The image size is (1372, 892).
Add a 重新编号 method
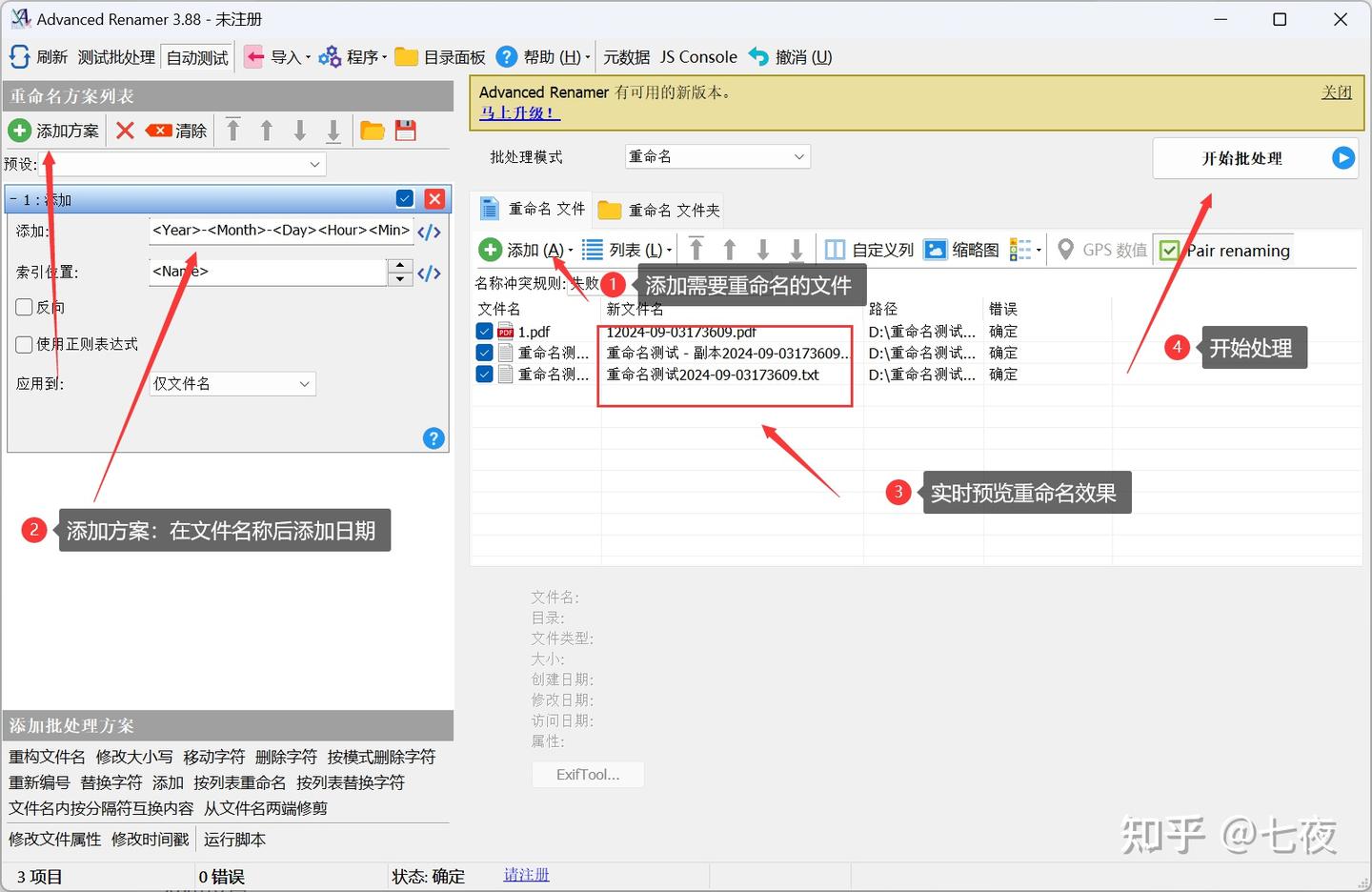pyautogui.click(x=39, y=782)
